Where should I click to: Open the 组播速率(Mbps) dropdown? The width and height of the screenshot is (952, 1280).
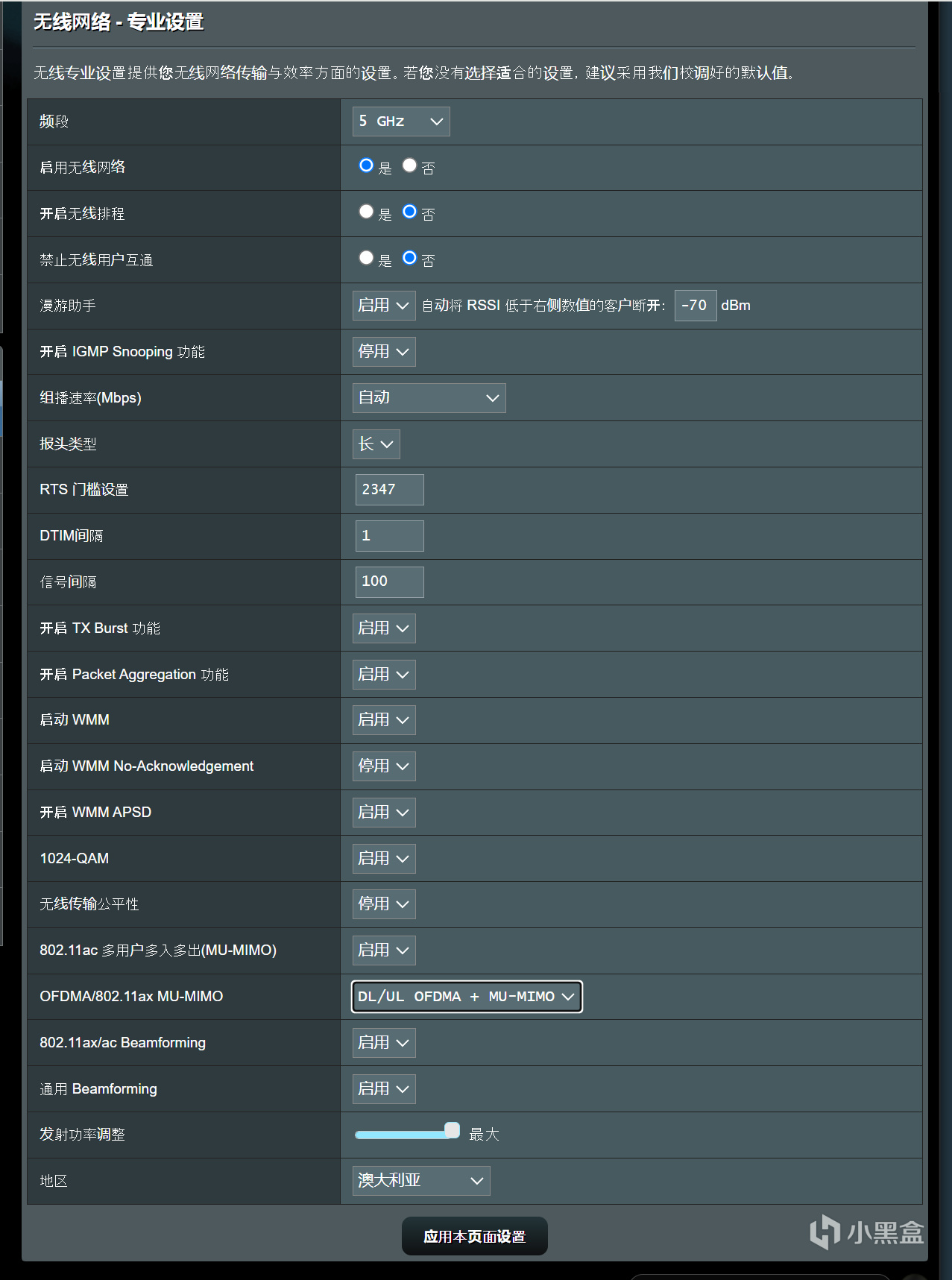click(x=429, y=398)
